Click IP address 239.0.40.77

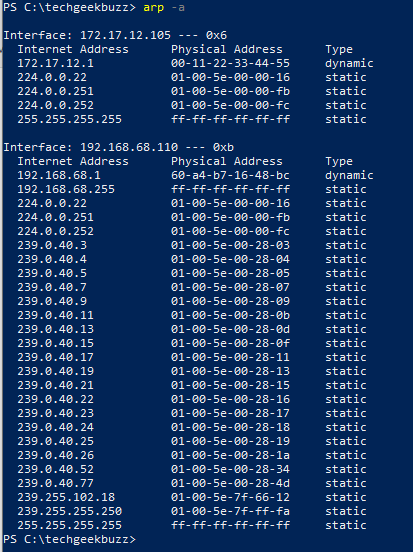pos(55,483)
